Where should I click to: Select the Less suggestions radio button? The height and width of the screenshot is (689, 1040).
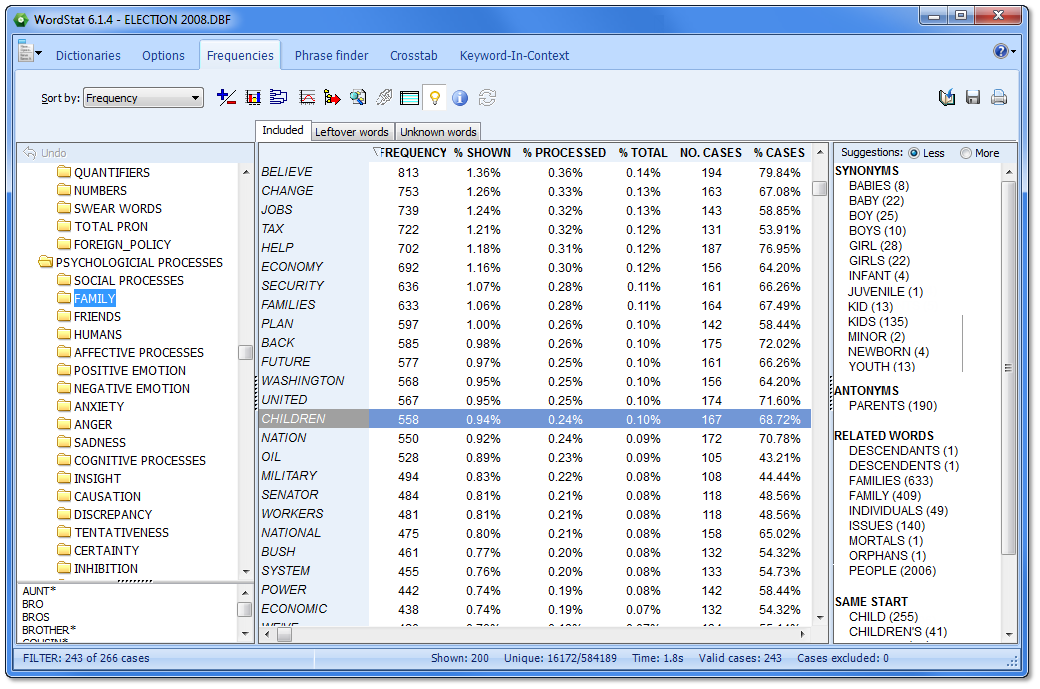pyautogui.click(x=914, y=153)
